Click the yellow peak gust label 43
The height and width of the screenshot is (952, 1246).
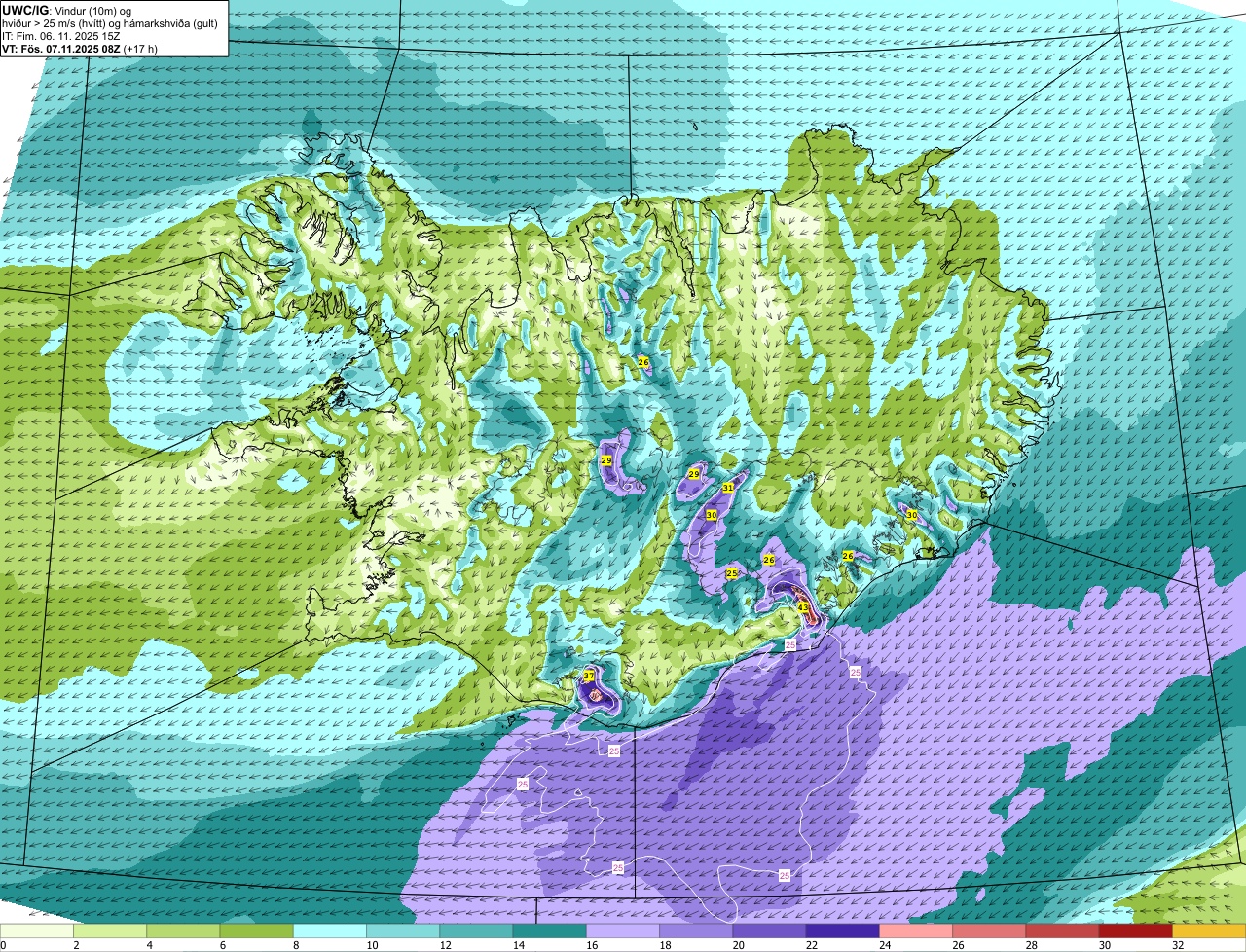pyautogui.click(x=803, y=607)
